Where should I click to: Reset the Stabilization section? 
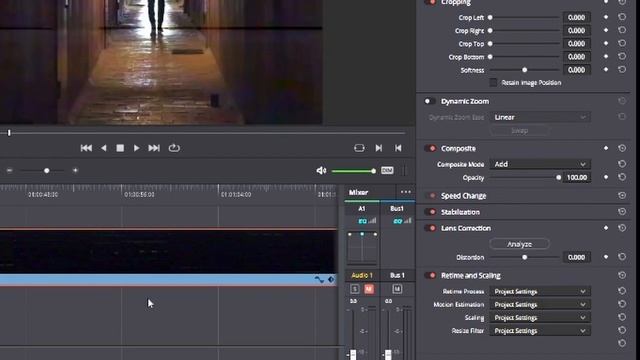click(x=622, y=212)
